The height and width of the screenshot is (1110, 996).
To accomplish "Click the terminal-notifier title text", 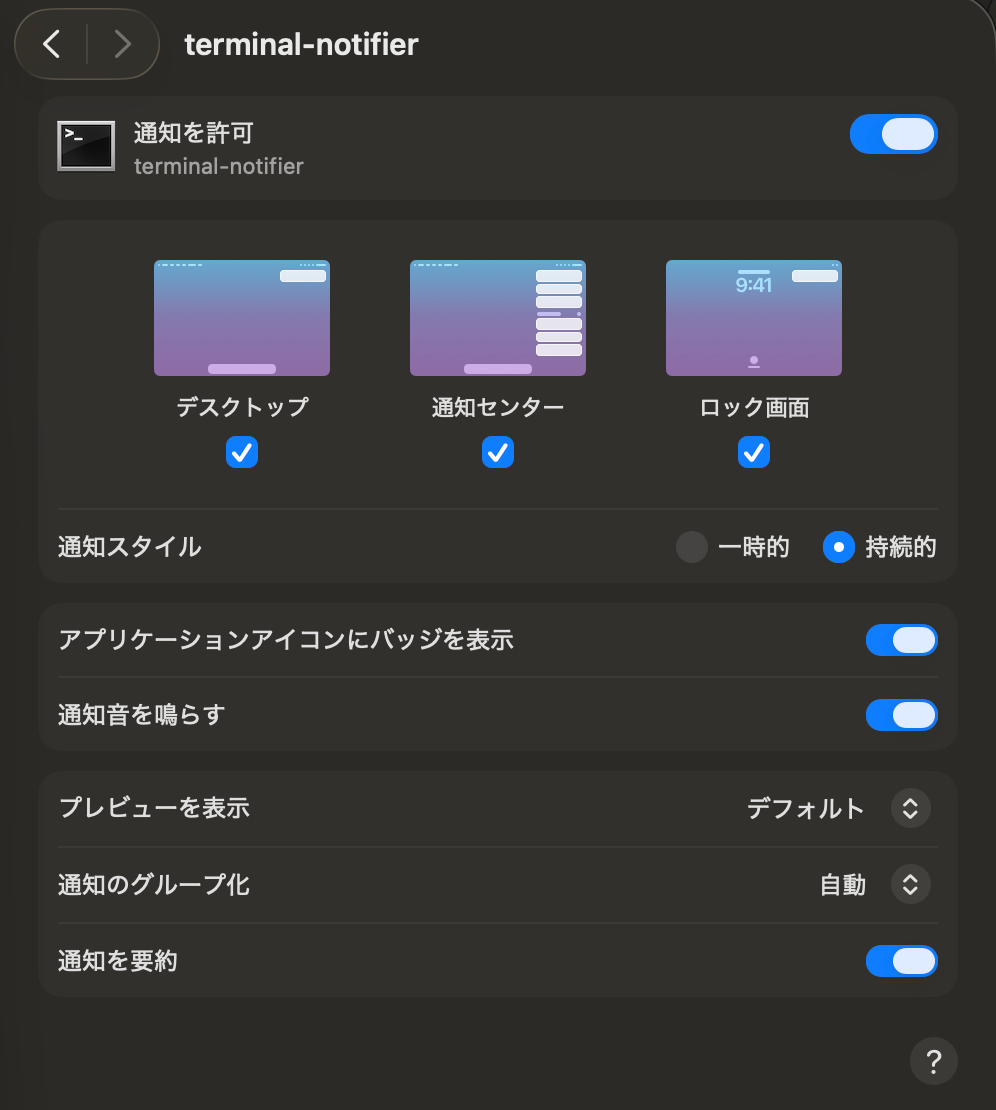I will click(x=302, y=44).
